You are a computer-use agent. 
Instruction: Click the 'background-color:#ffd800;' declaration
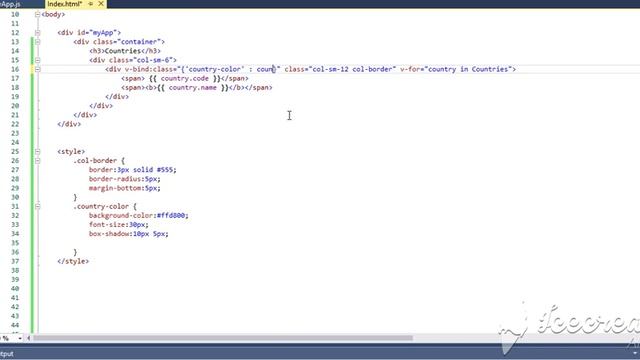click(x=139, y=216)
